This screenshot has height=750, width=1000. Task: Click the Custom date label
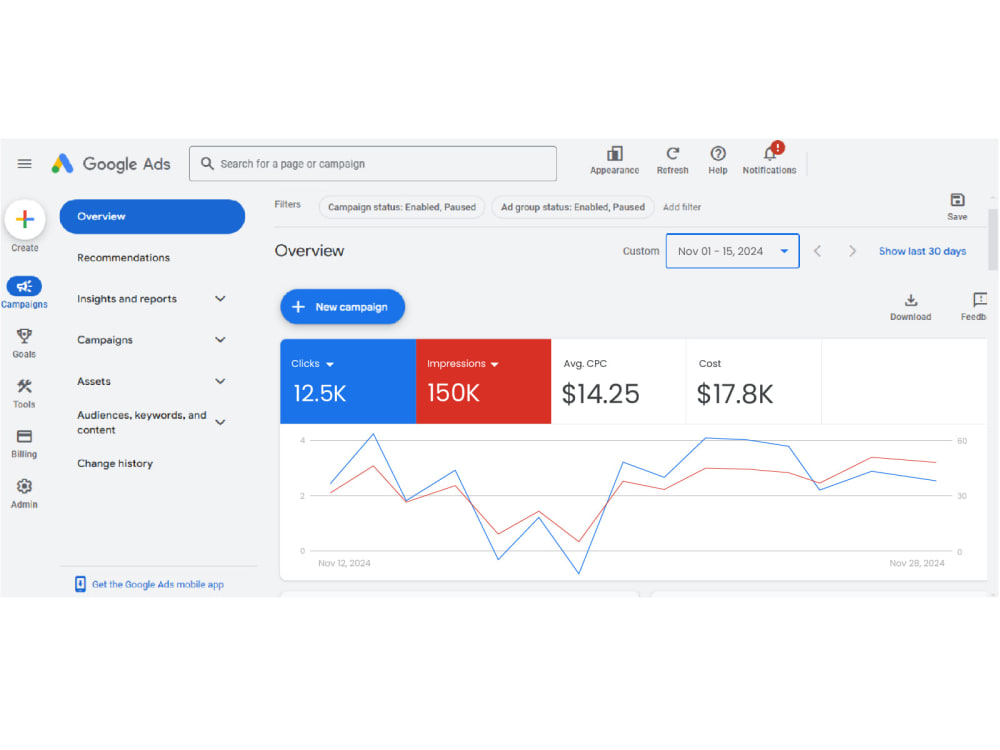(641, 251)
